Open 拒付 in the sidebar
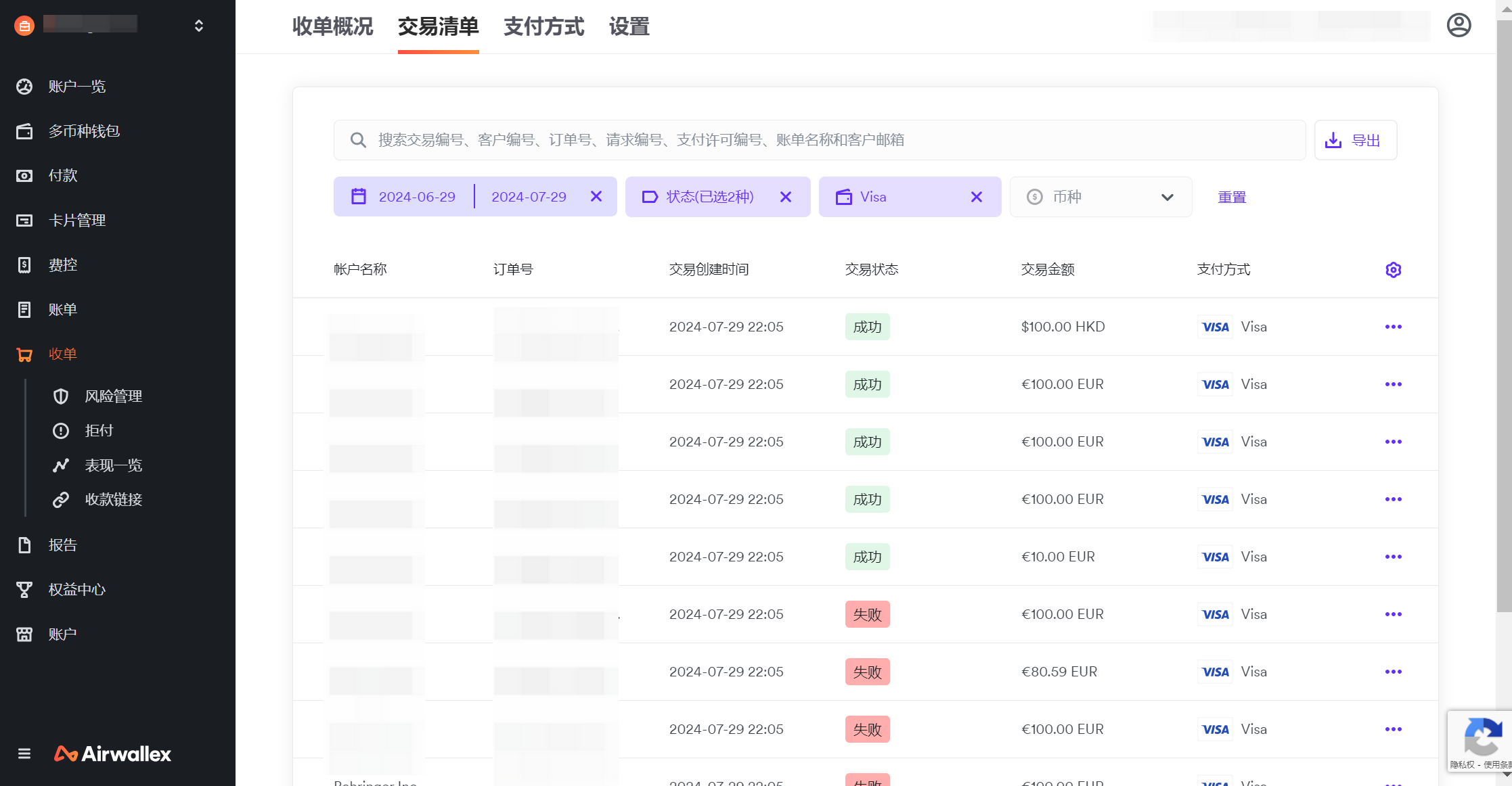Image resolution: width=1512 pixels, height=786 pixels. [99, 431]
